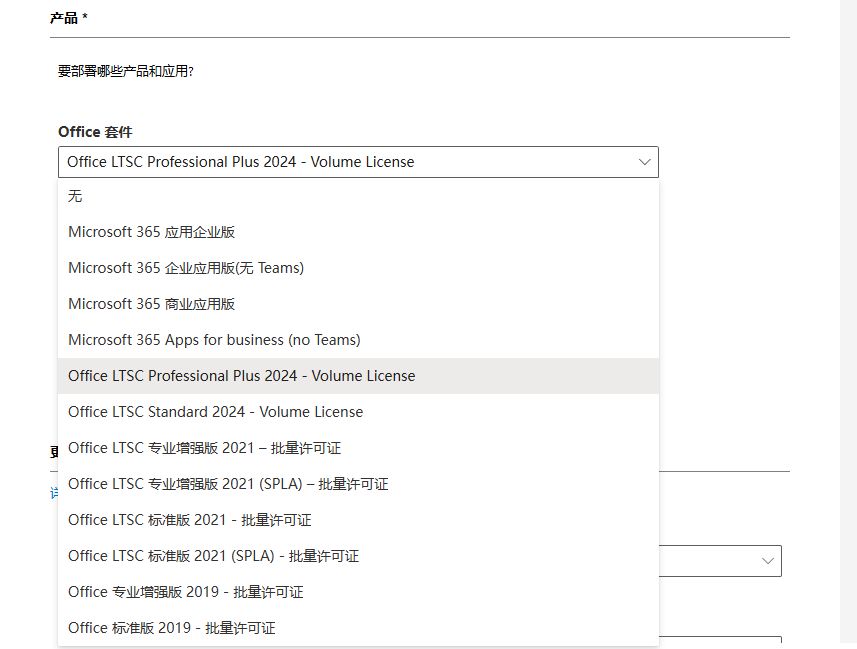Viewport: 857px width, 649px height.
Task: Click the selected value text in Office 套件 box
Action: (240, 162)
